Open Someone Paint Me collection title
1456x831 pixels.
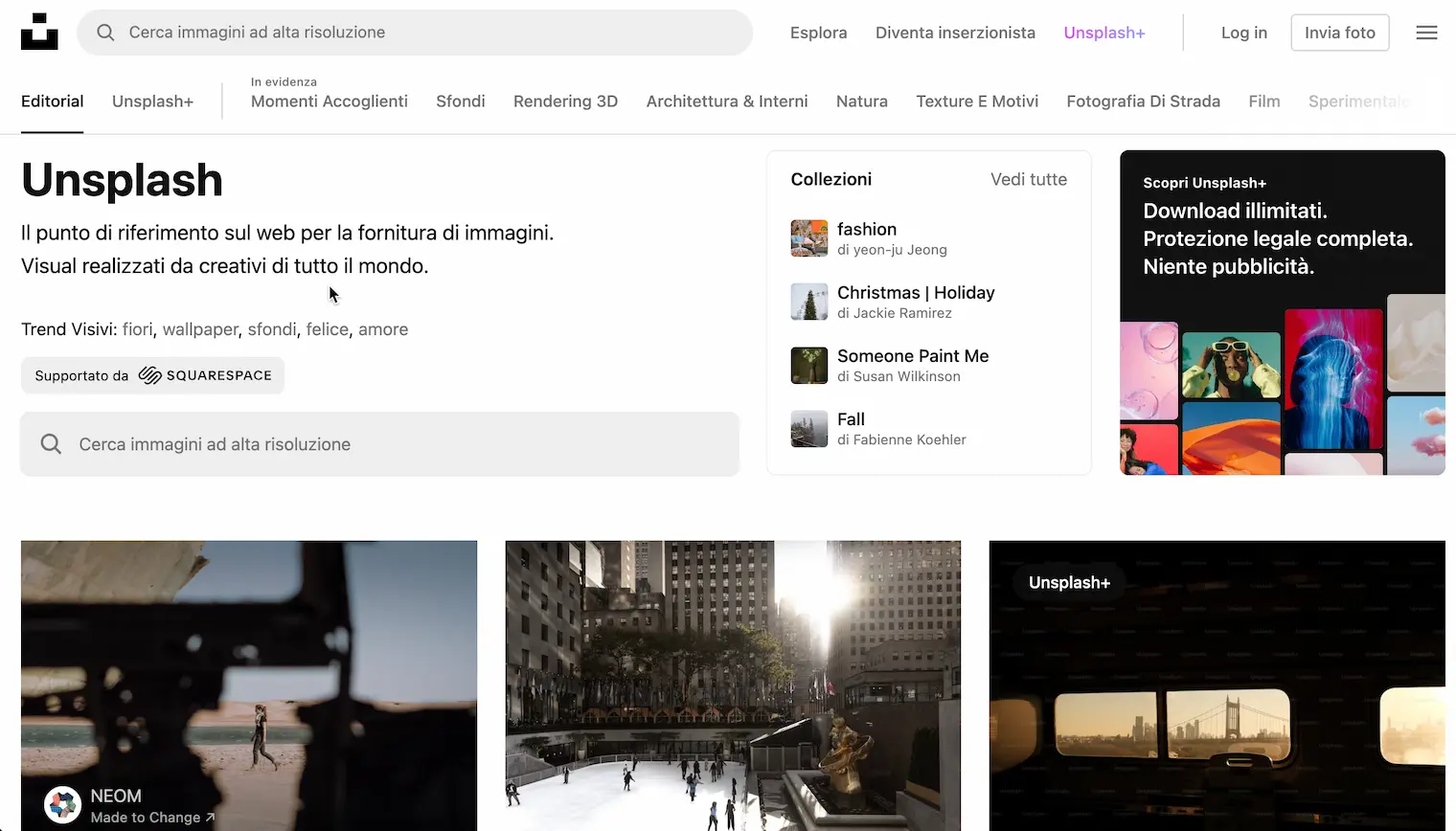point(913,356)
